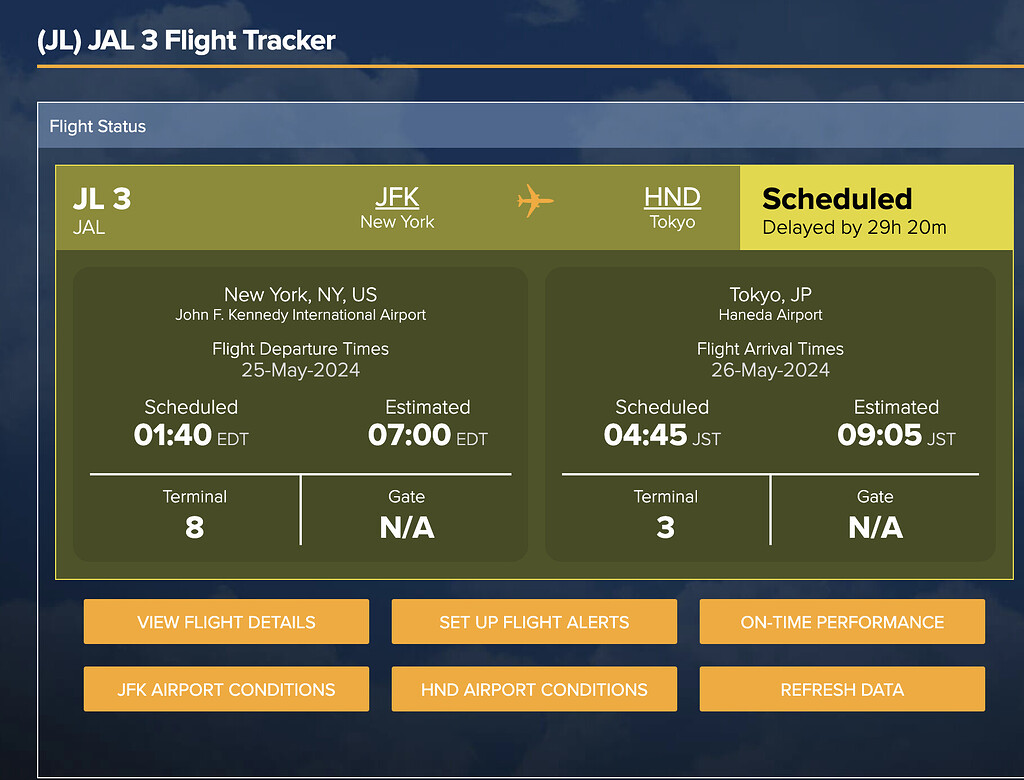The height and width of the screenshot is (780, 1024).
Task: Check JFK Airport Conditions
Action: click(226, 690)
